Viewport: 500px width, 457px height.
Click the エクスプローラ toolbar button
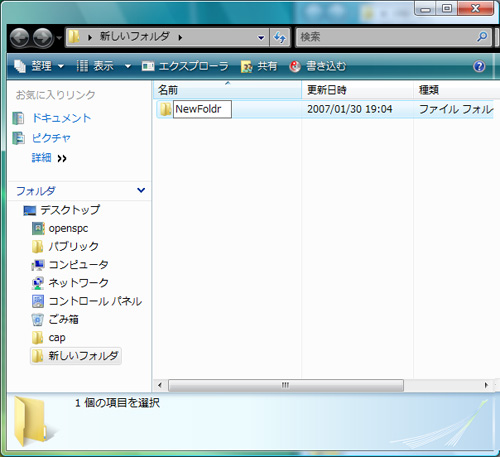[x=185, y=66]
